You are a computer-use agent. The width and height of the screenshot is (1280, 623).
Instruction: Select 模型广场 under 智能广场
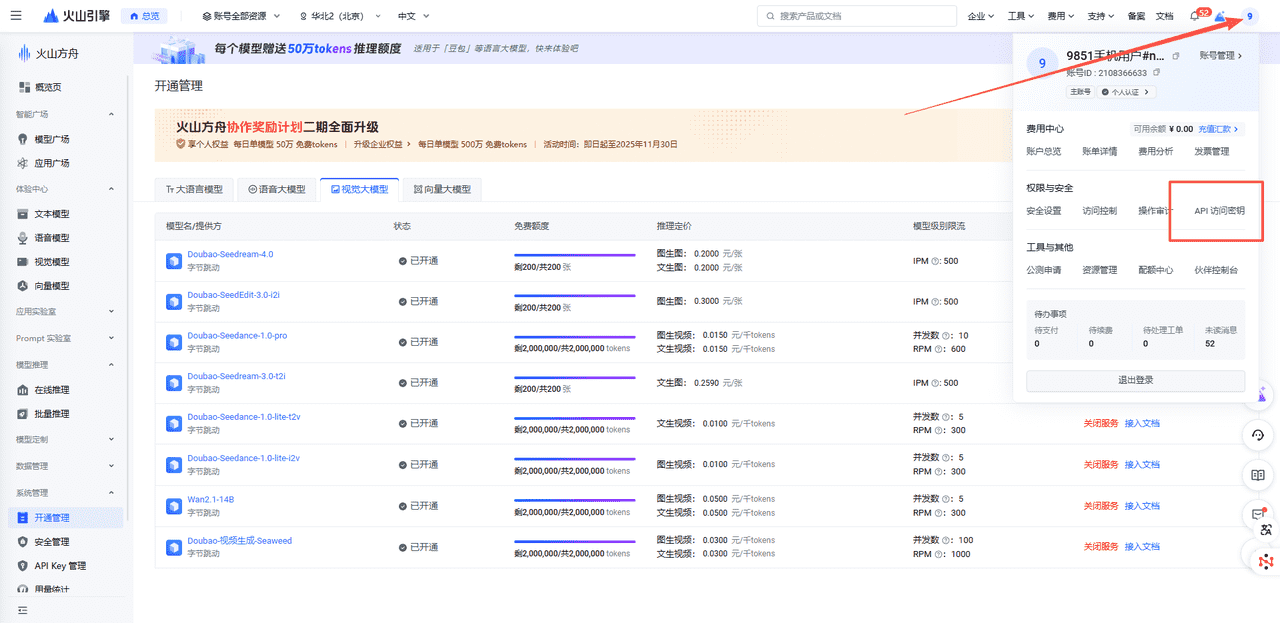[52, 138]
